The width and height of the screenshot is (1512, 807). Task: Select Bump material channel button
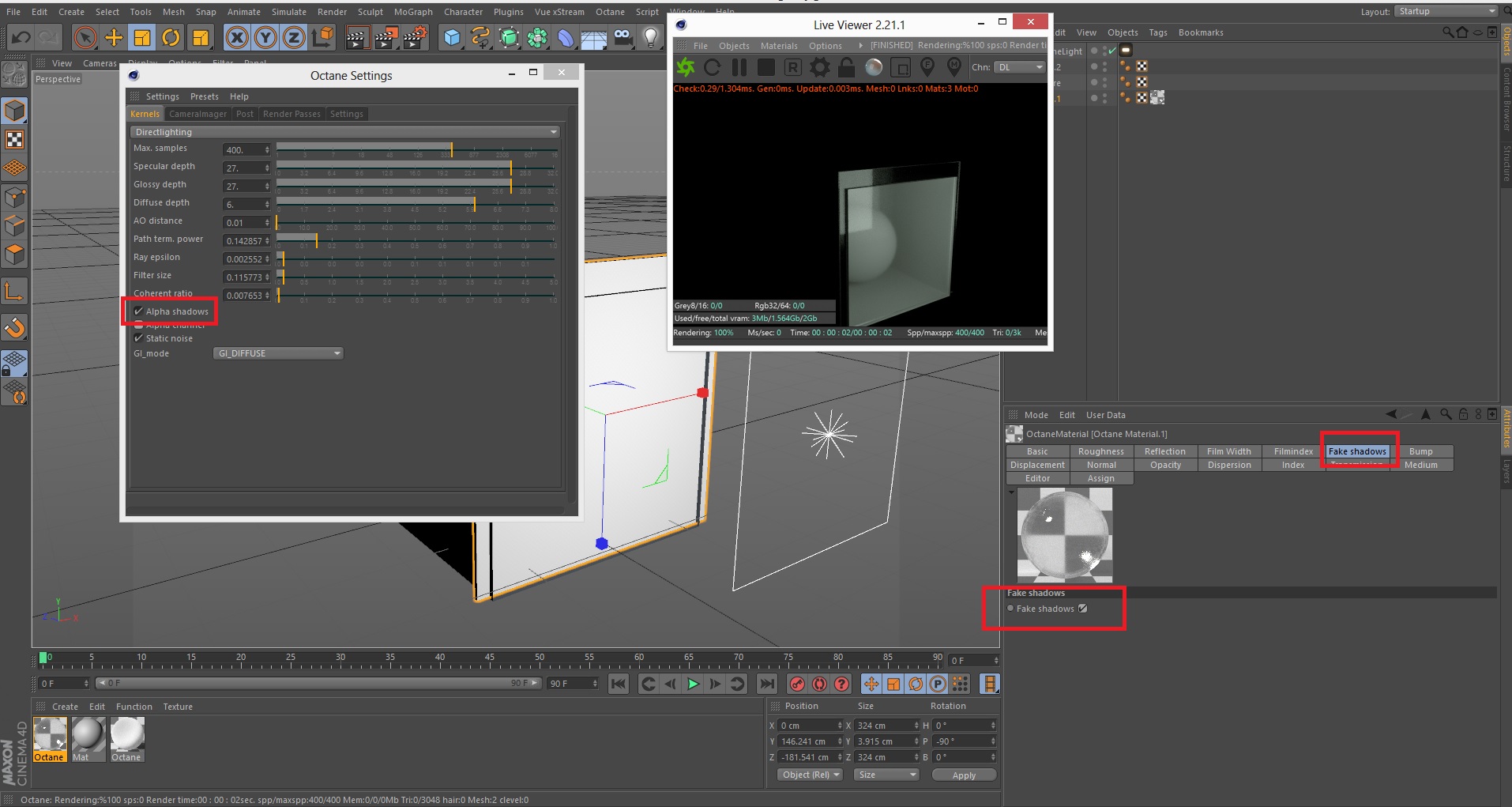coord(1420,451)
